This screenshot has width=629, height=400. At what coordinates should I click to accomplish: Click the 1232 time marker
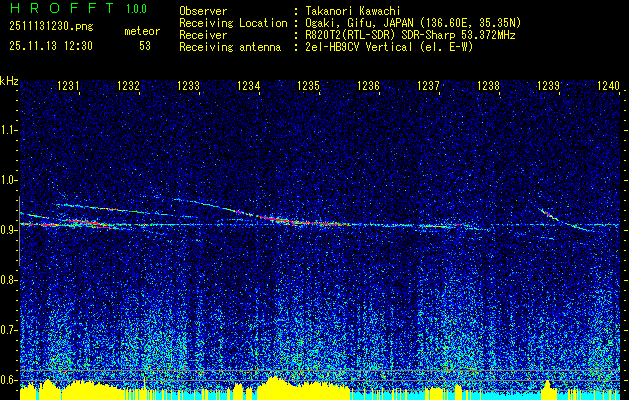click(x=128, y=85)
